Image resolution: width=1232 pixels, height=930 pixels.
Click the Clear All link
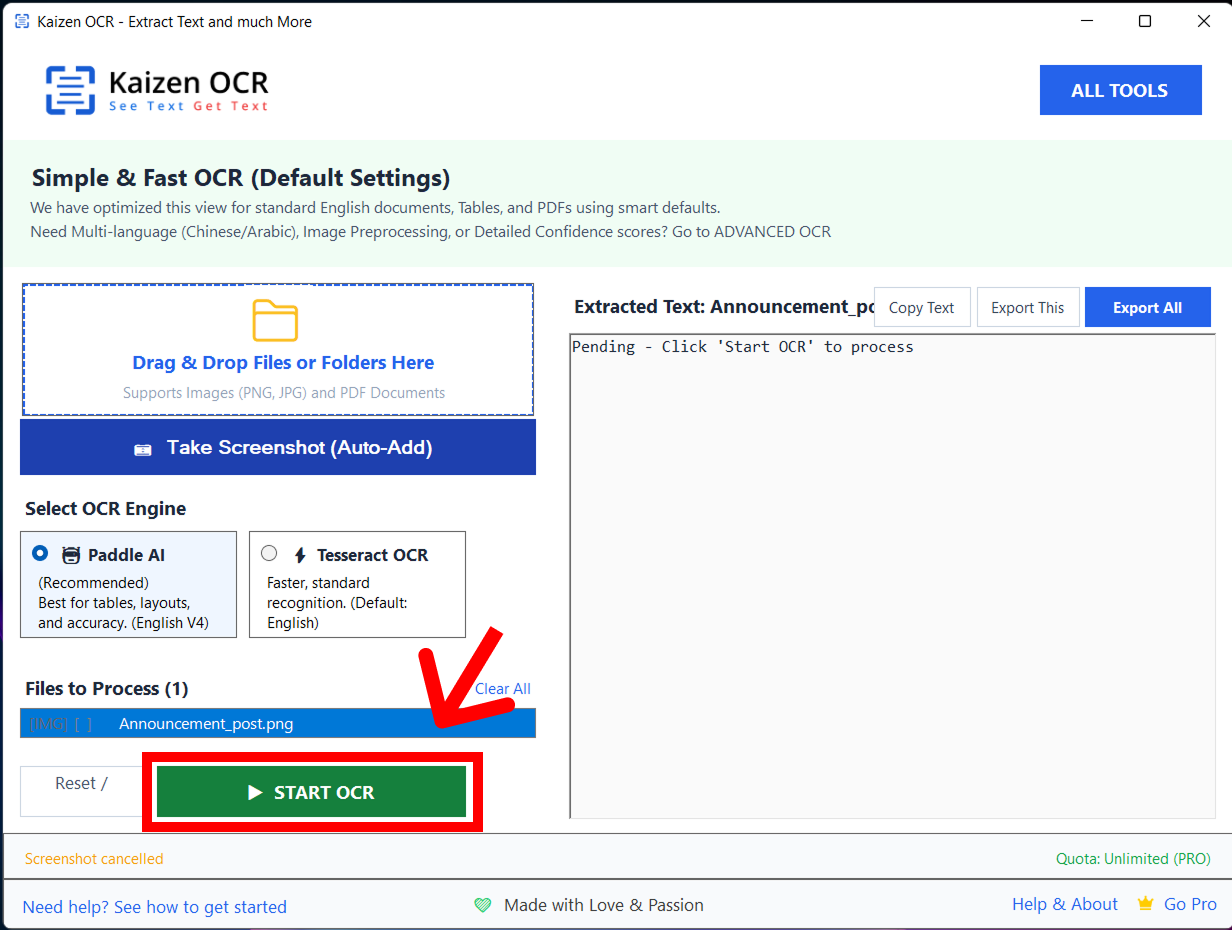point(502,689)
